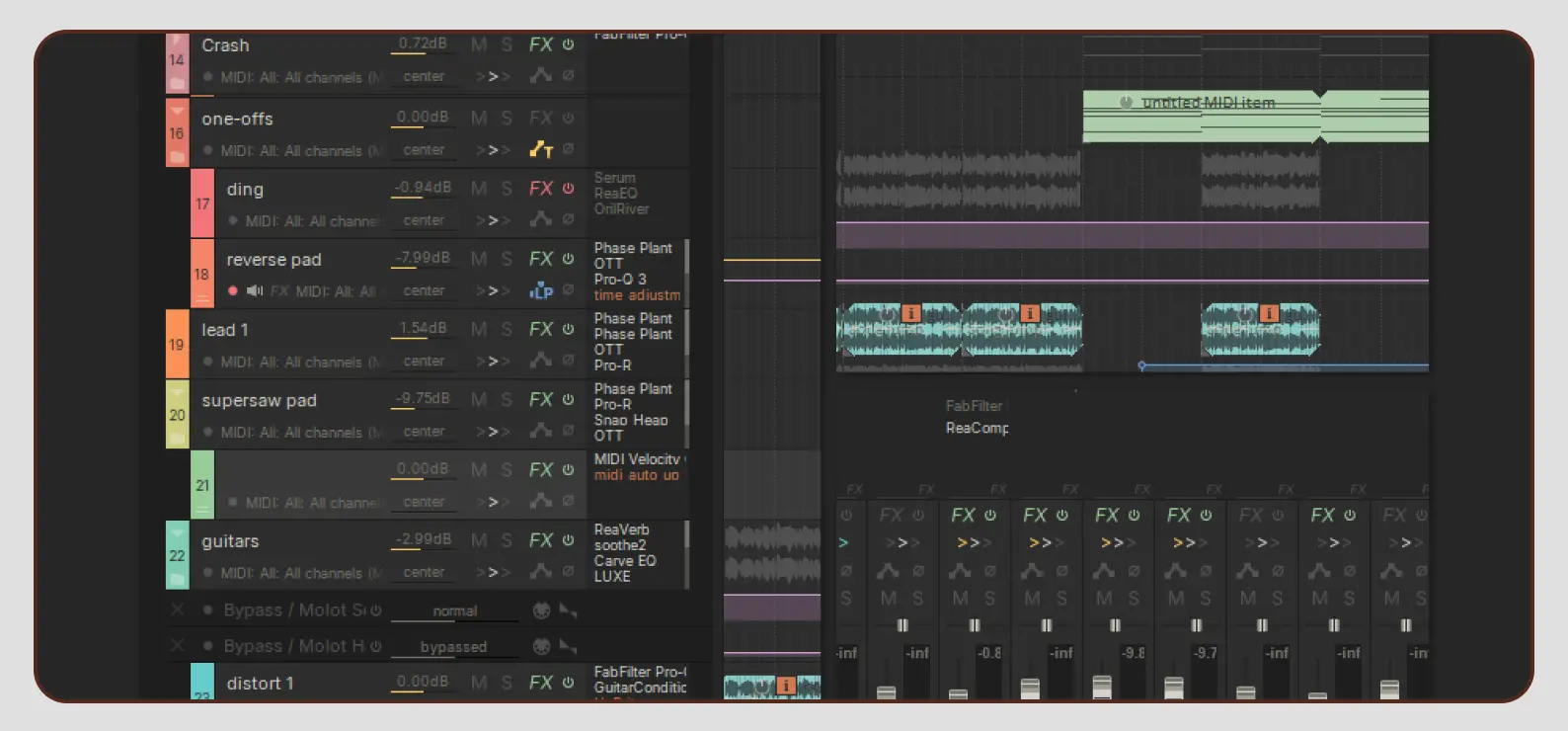Open FX chain of the Crash track
Screen dimensions: 1568x731
click(541, 44)
